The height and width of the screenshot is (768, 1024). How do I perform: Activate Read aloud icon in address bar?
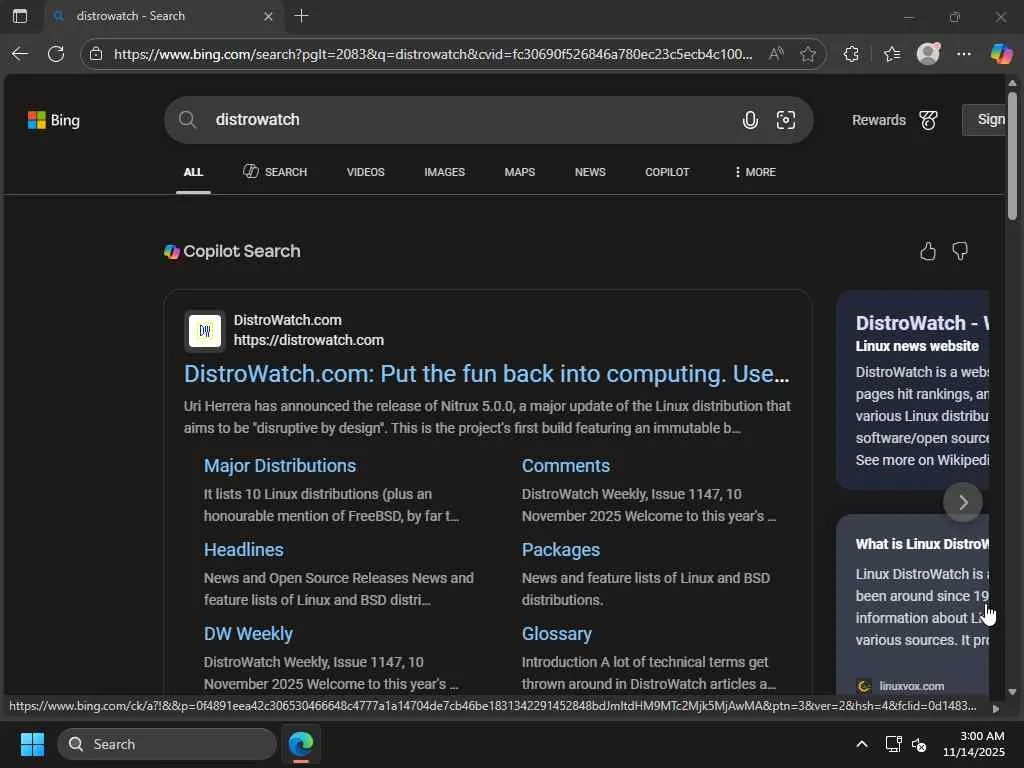[776, 54]
